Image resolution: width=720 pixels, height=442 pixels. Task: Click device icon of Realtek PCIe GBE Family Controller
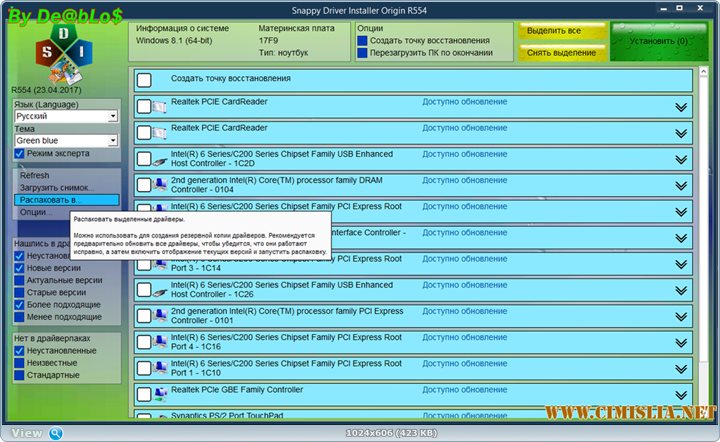tap(159, 393)
